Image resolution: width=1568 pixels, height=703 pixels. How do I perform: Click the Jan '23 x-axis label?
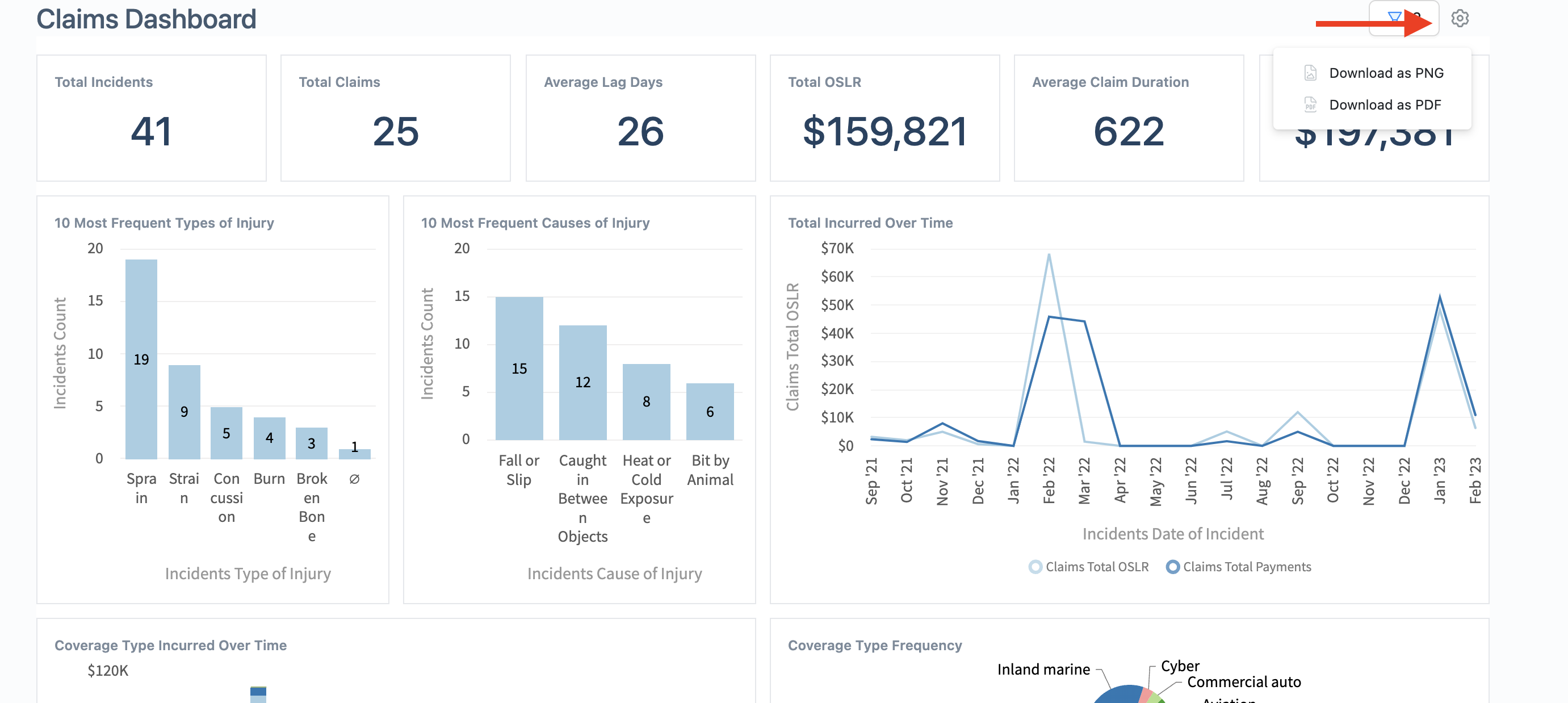click(x=1439, y=481)
